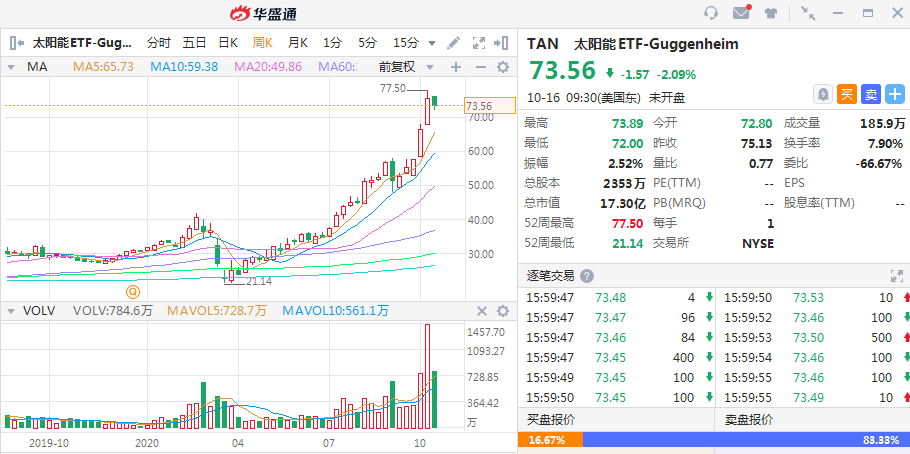Select the weekly K-line tab
Image resolution: width=910 pixels, height=454 pixels.
point(263,42)
